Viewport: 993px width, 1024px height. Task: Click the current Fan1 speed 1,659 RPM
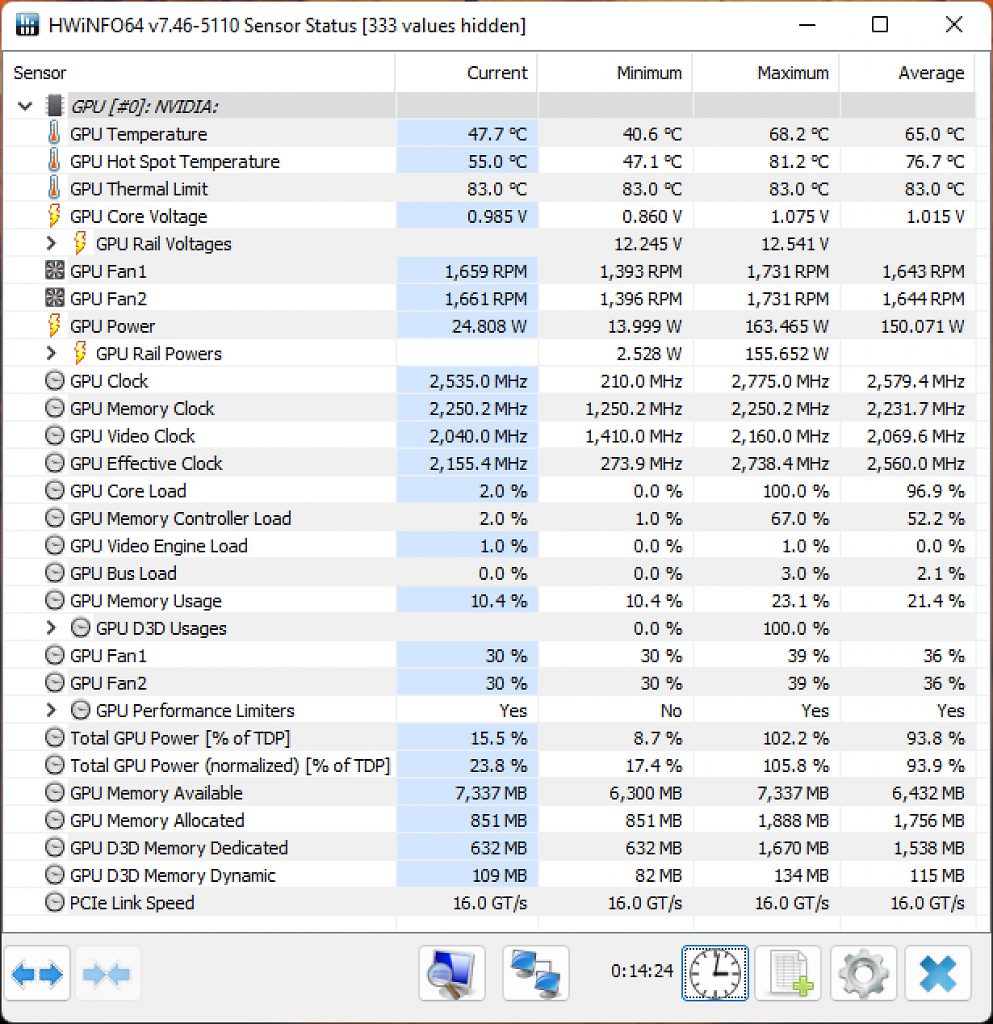coord(486,271)
